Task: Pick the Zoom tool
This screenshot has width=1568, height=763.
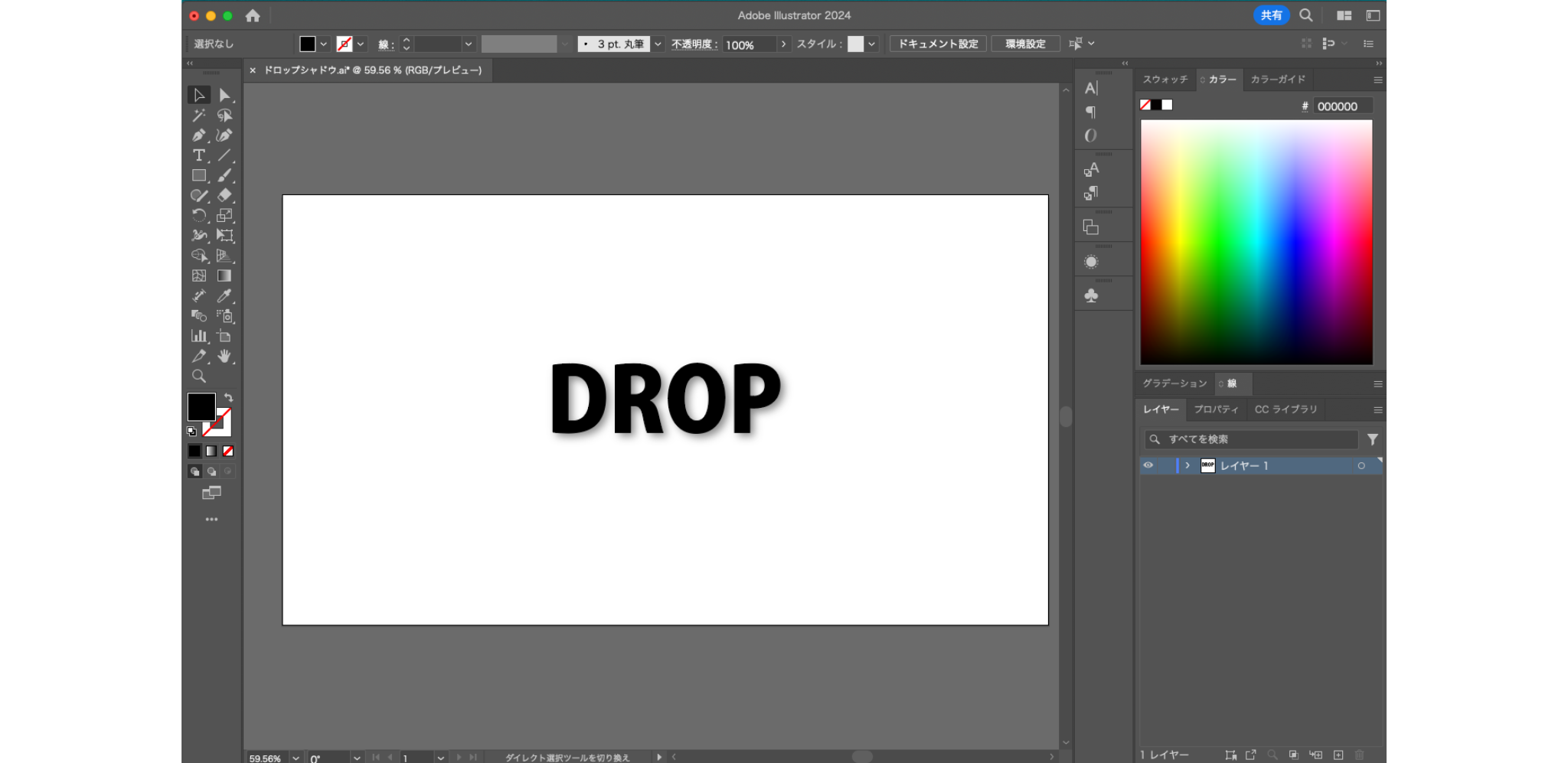Action: coord(199,376)
